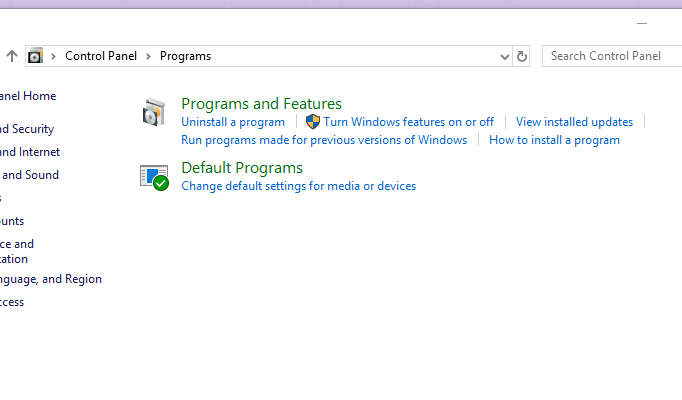Click Uninstall a program
682x400 pixels.
coord(233,122)
